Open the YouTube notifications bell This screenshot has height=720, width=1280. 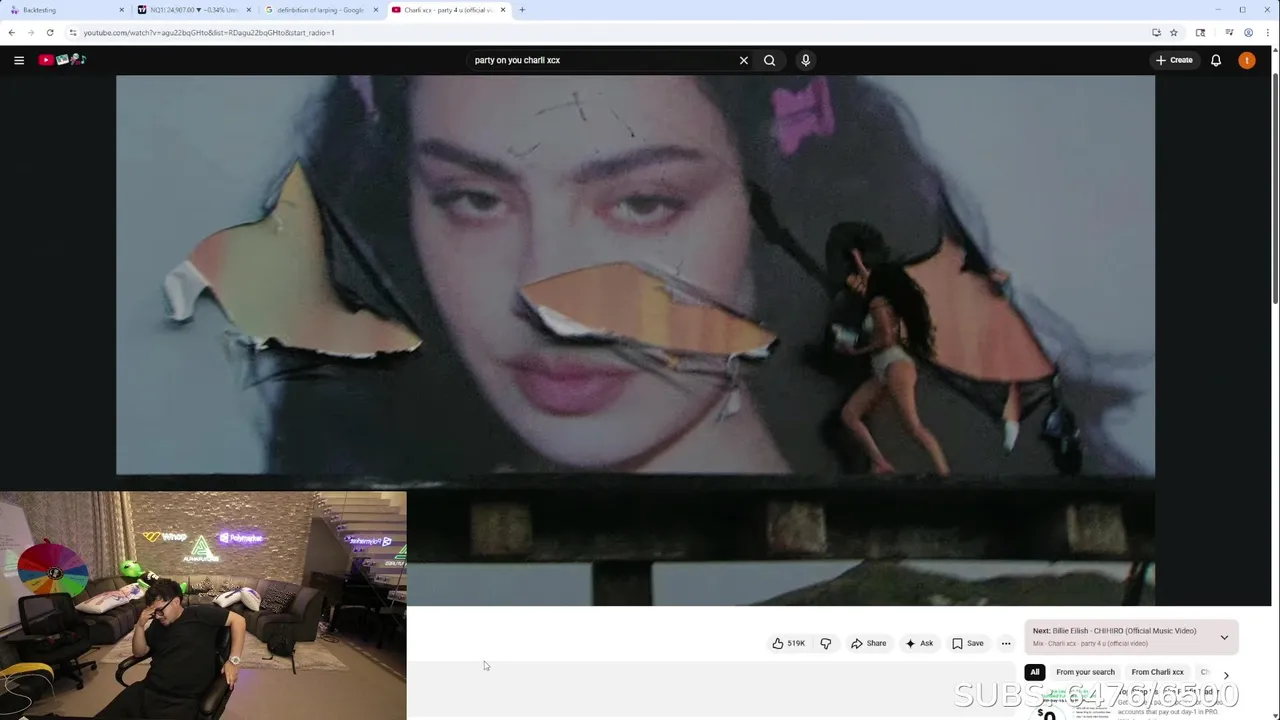1216,60
